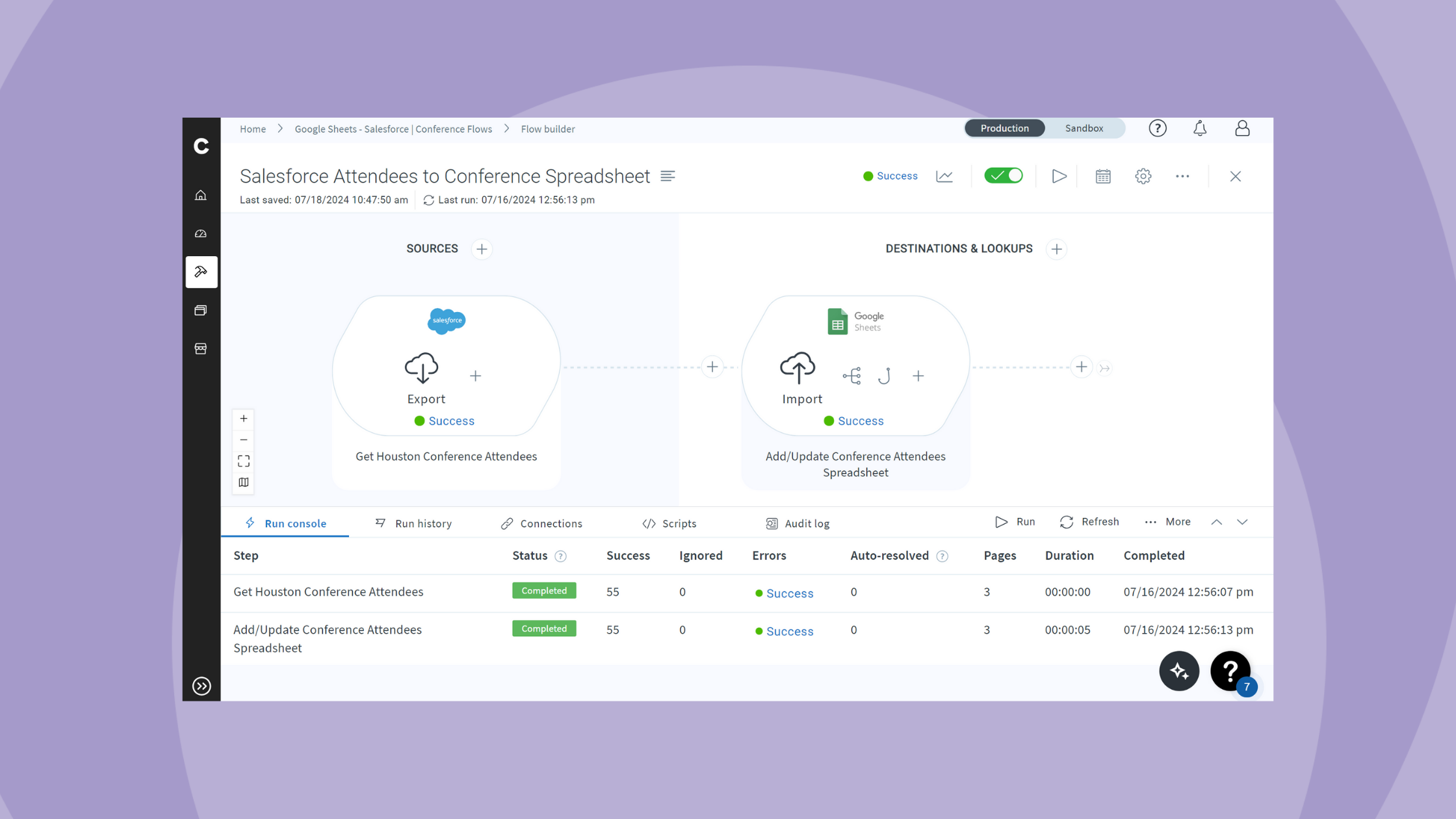Screen dimensions: 1456x819
Task: Open the Connections tab
Action: pos(541,523)
